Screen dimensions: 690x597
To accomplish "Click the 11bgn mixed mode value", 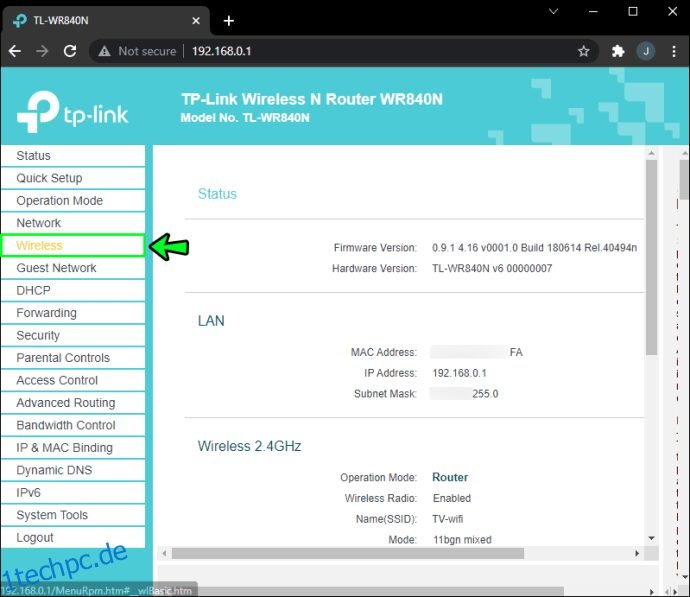I will (462, 540).
